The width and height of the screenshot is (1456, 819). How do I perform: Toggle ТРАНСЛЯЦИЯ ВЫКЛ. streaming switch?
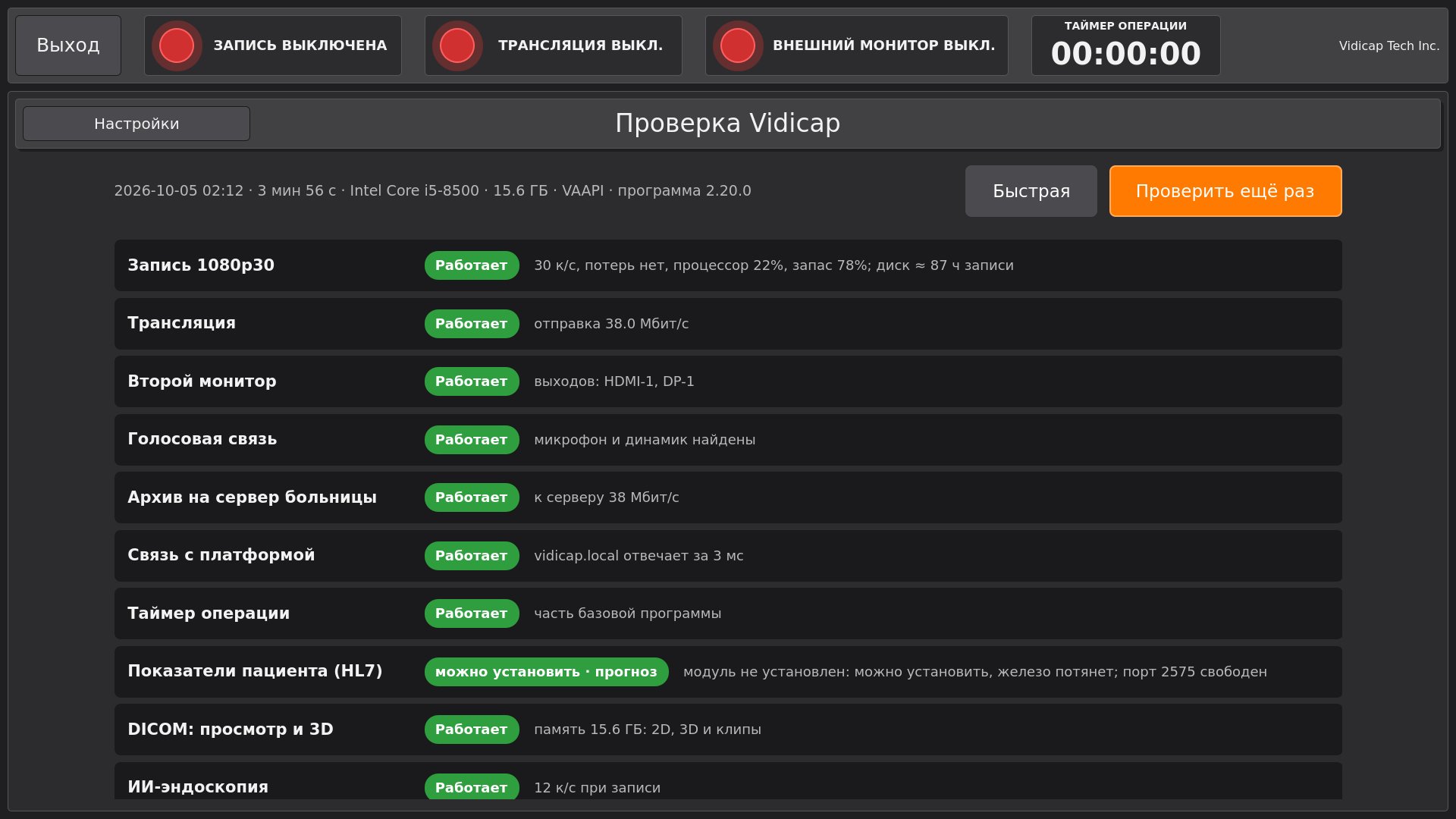(x=554, y=45)
